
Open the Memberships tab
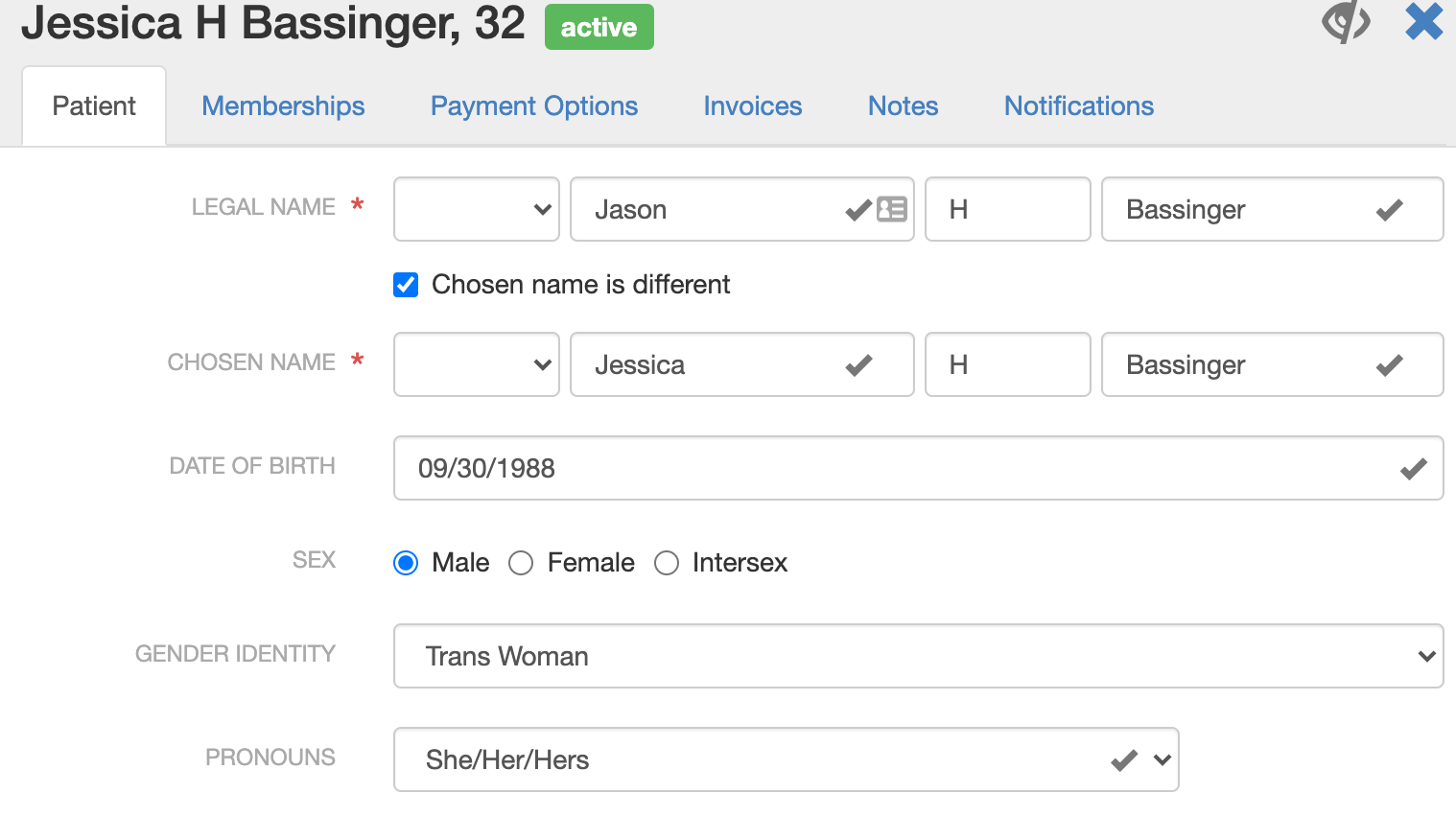coord(283,105)
